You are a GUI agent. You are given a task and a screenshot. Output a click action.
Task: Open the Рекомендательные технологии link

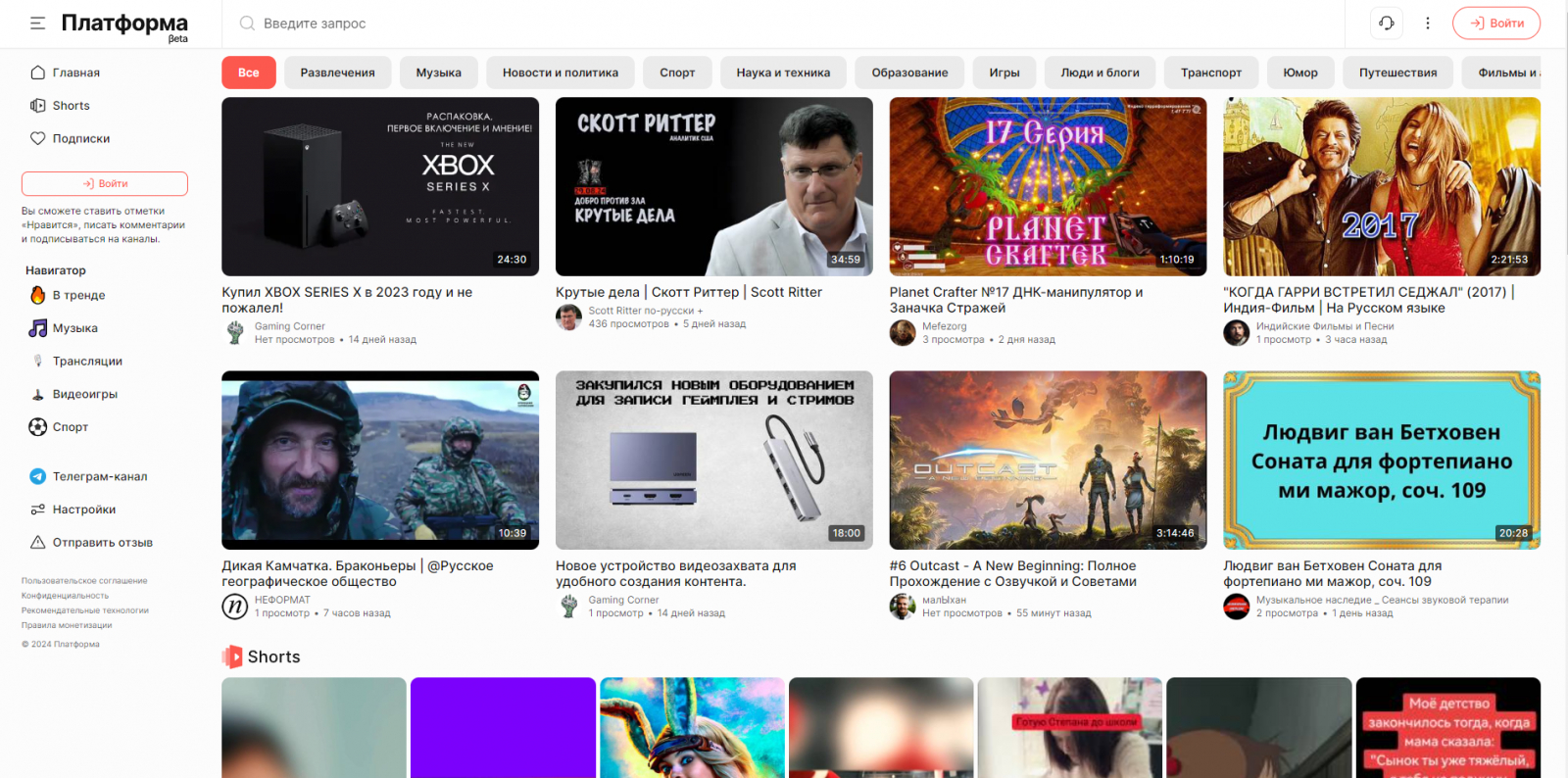tap(85, 610)
